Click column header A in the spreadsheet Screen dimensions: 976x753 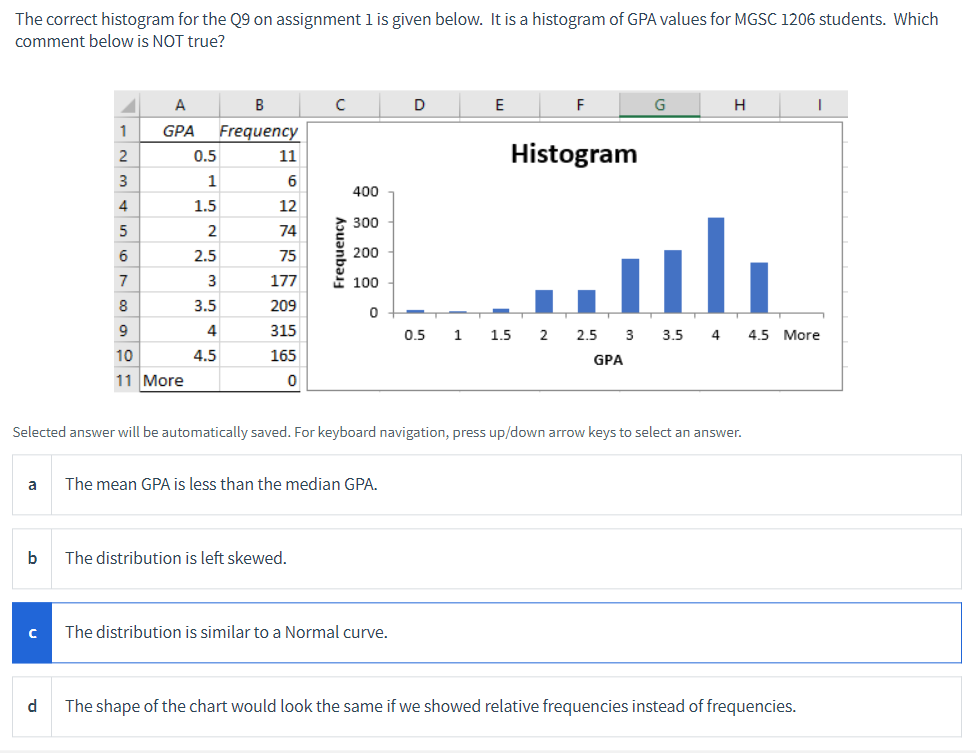click(x=180, y=105)
